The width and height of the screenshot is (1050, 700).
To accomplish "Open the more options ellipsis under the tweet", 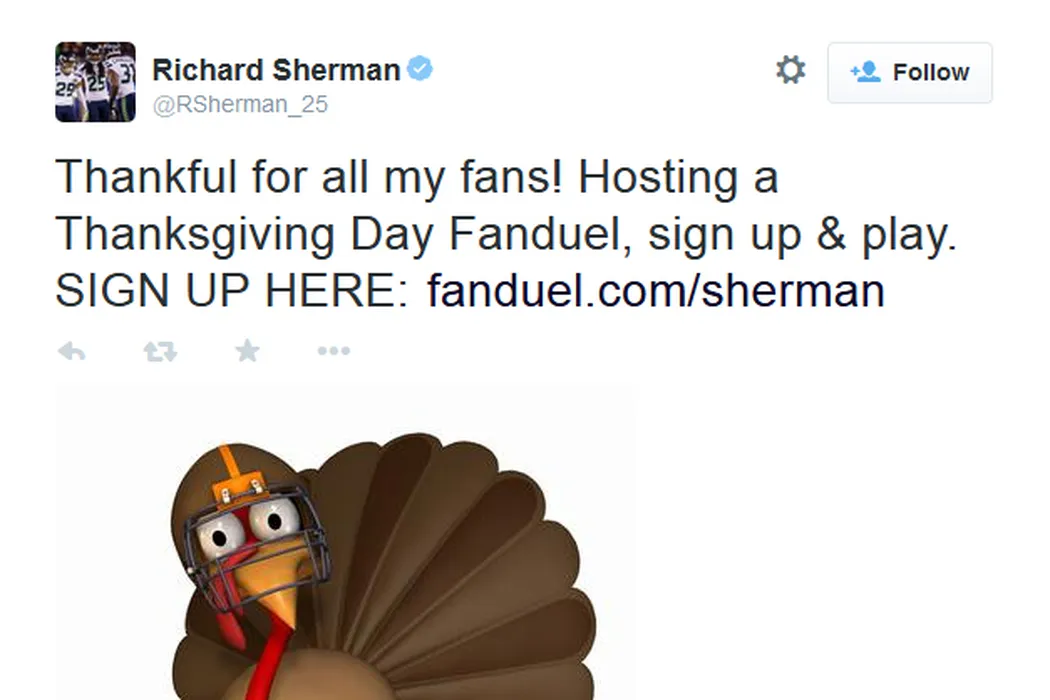I will 333,351.
